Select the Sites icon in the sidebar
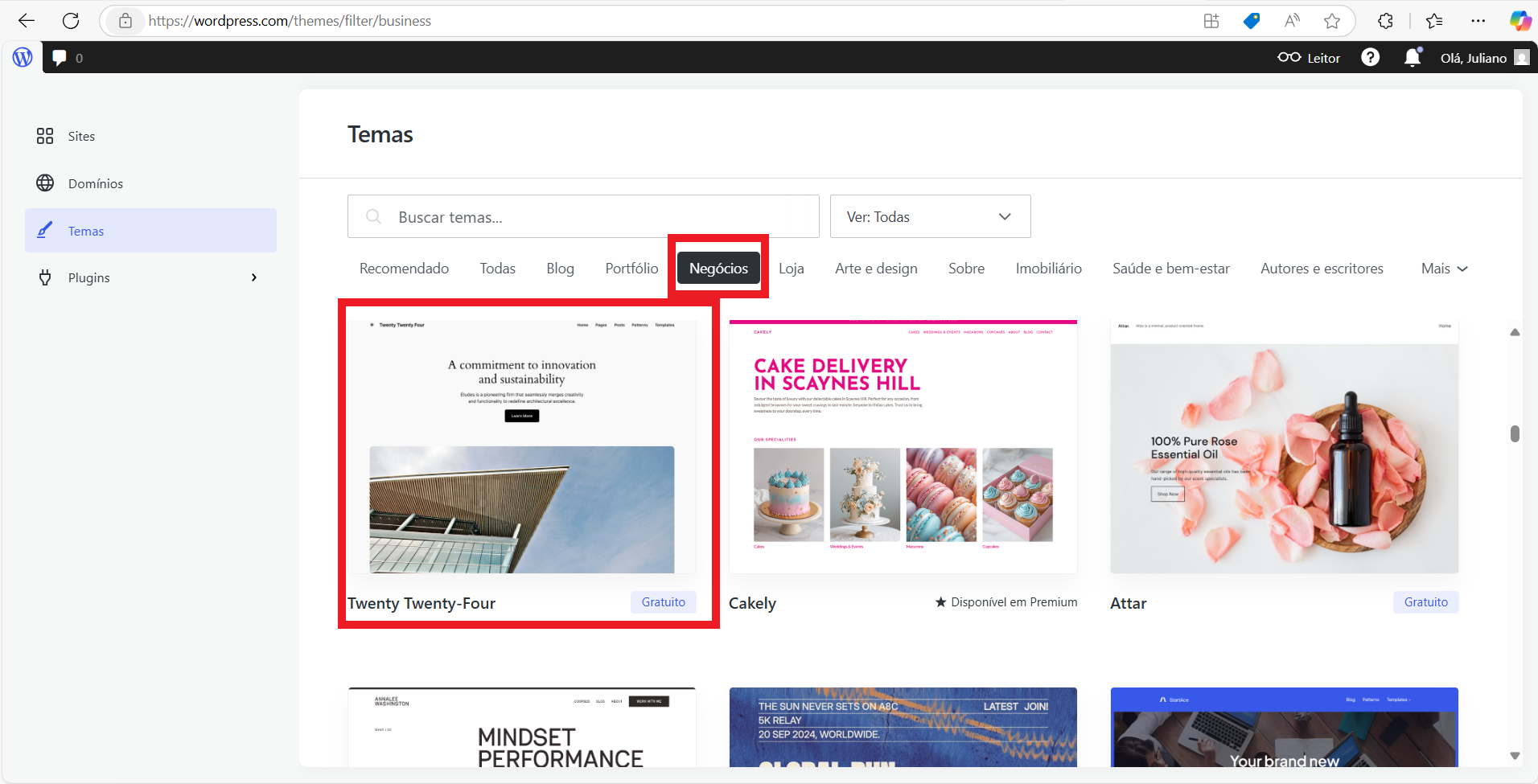Viewport: 1538px width, 784px height. click(x=45, y=136)
